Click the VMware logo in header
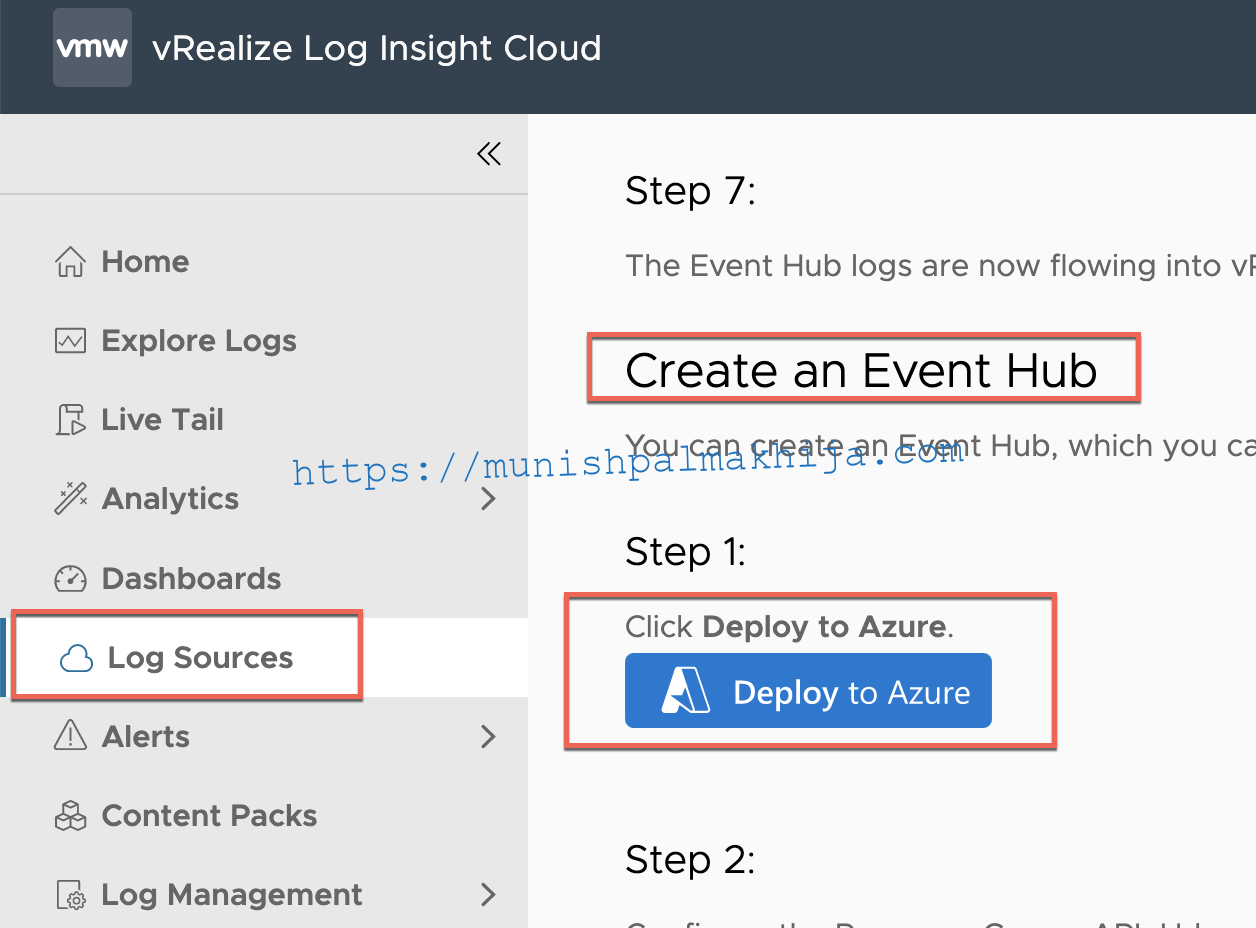1256x928 pixels. pos(92,48)
